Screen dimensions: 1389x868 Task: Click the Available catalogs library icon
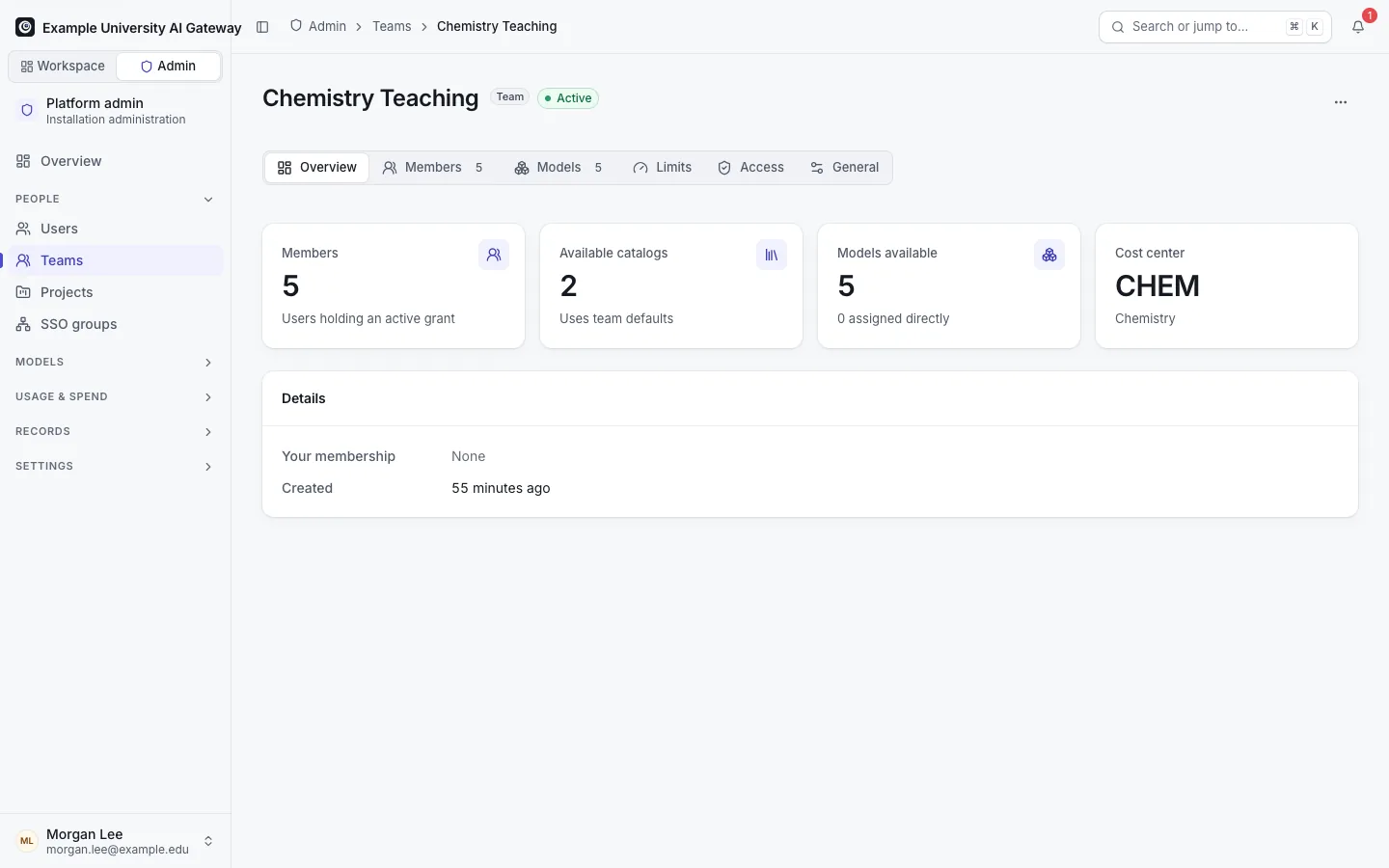[772, 255]
